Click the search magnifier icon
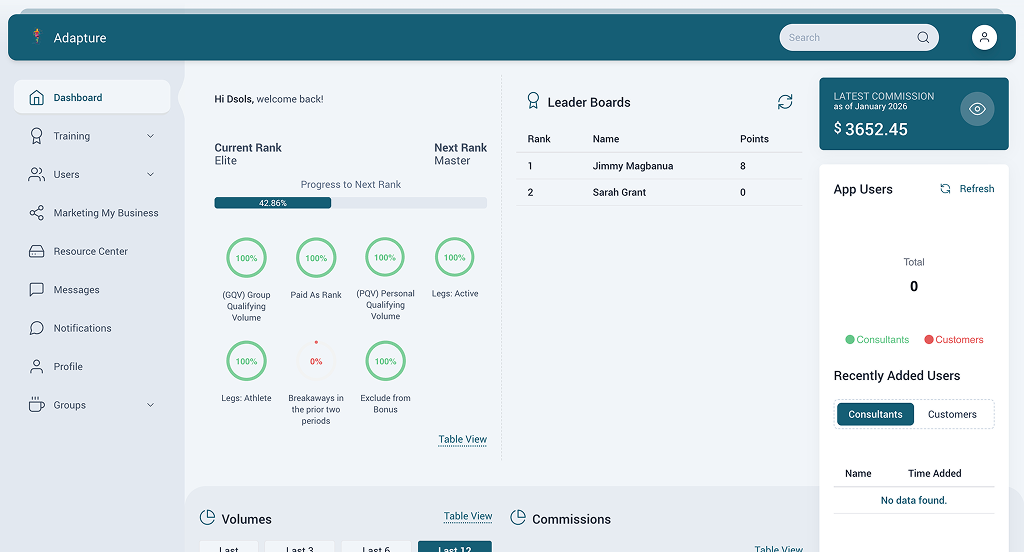This screenshot has height=552, width=1024. click(x=923, y=38)
